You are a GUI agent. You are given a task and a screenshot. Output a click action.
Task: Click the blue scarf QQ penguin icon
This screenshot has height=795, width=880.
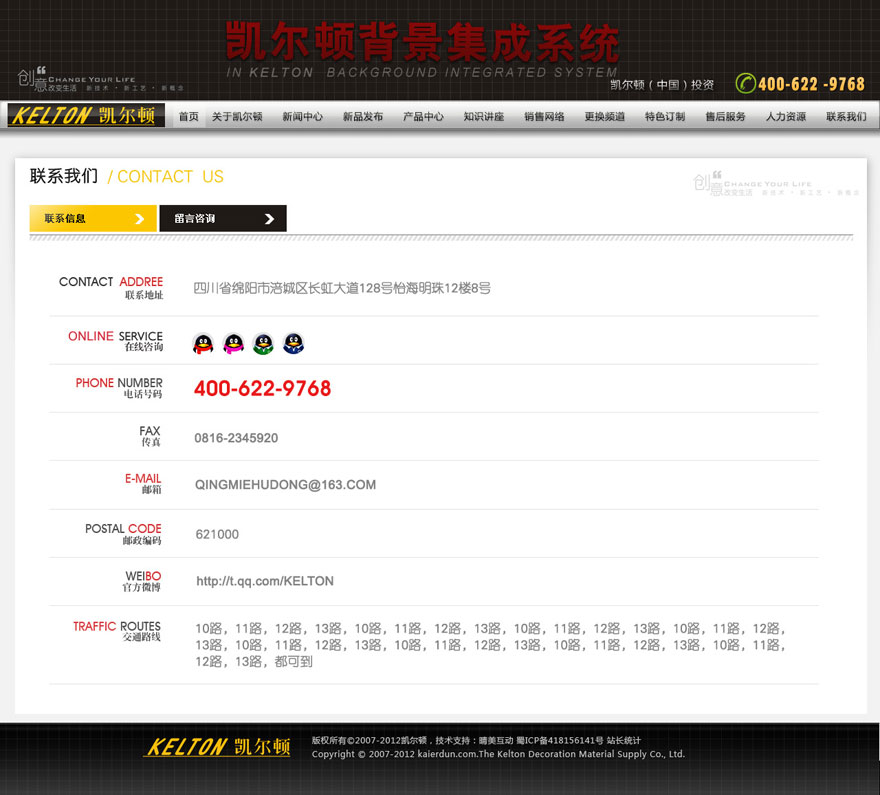tap(293, 343)
